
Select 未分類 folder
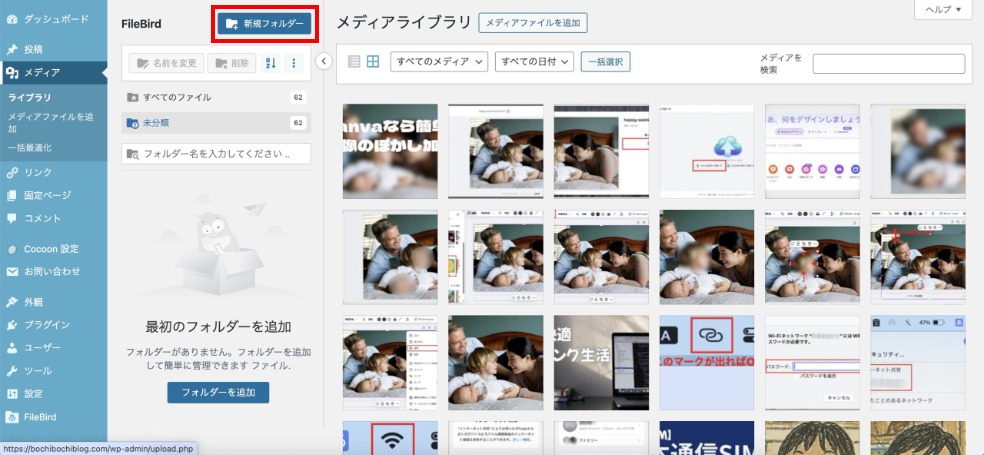tap(216, 123)
